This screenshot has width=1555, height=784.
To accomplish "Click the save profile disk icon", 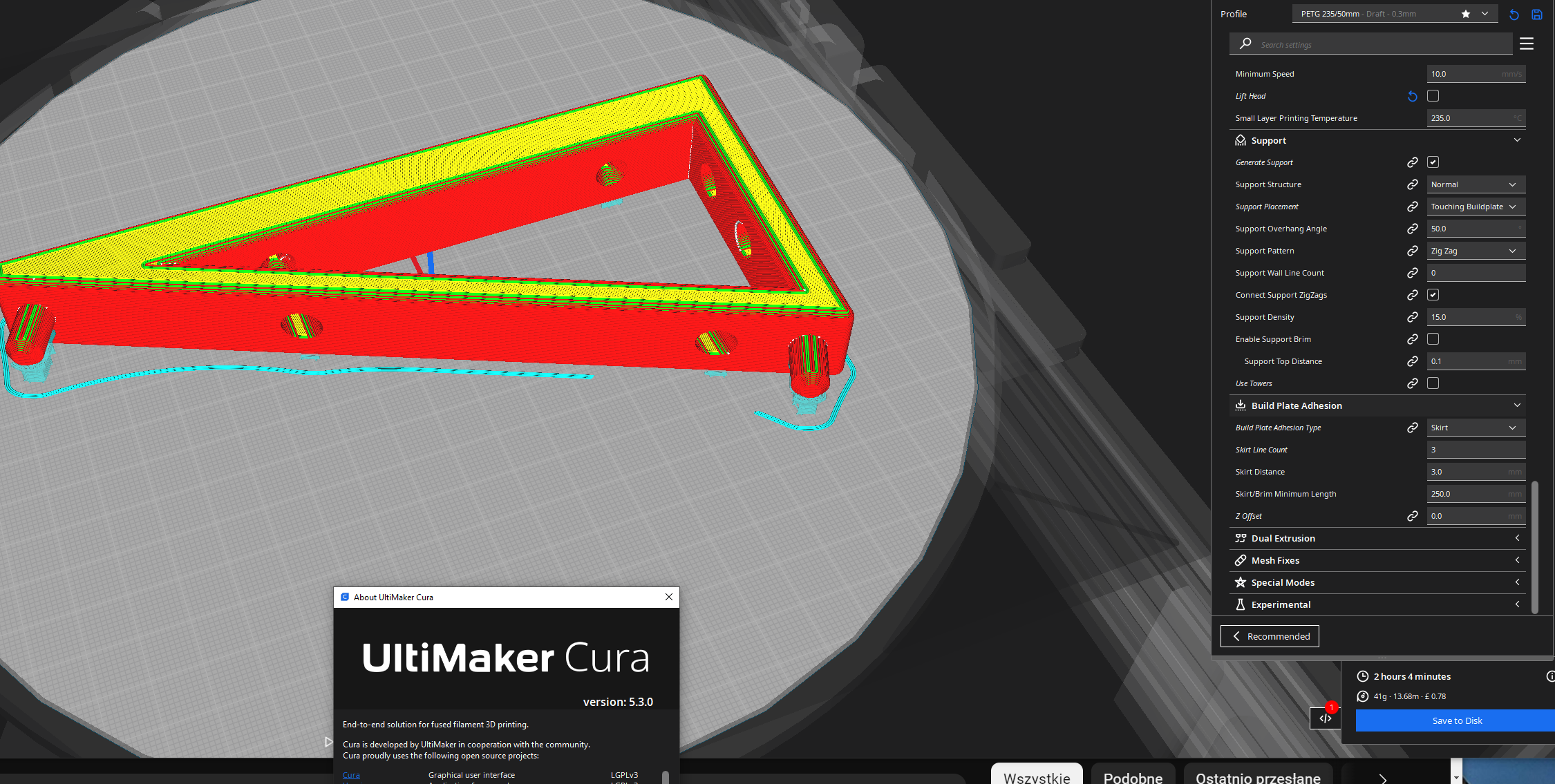I will [x=1536, y=15].
